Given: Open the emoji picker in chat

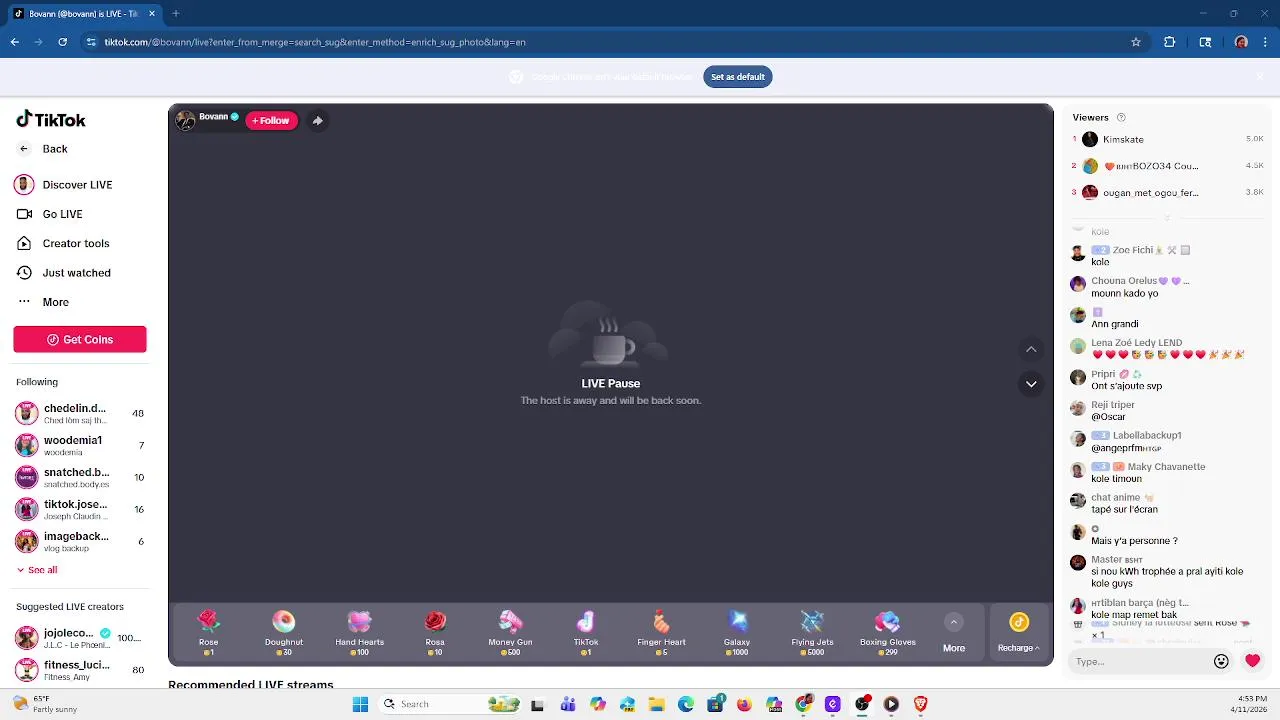Looking at the screenshot, I should tap(1221, 661).
